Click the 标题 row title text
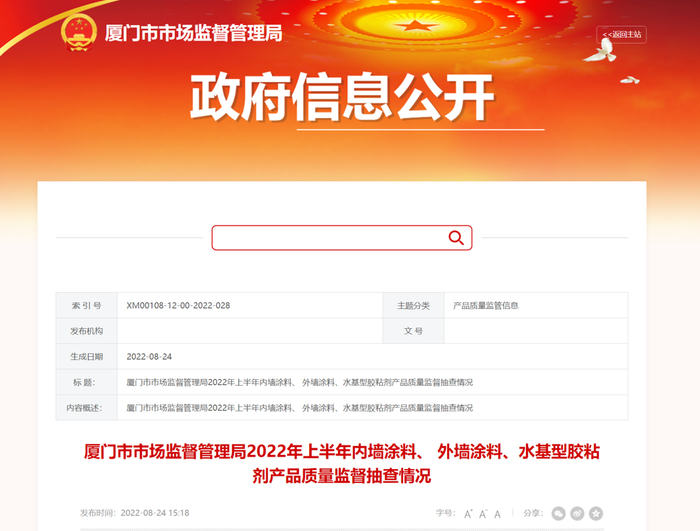Screen dimensions: 700x531 pos(300,382)
